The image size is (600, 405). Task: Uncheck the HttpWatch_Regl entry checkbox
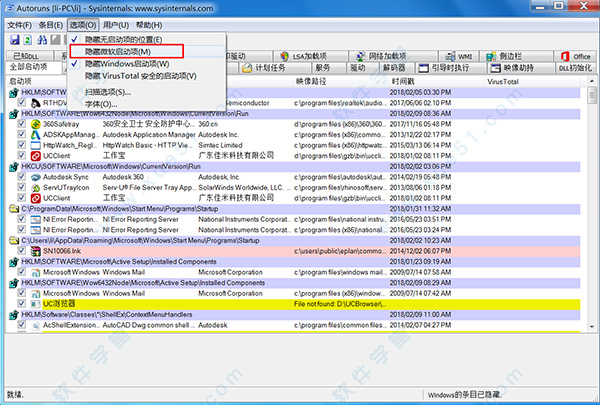click(22, 145)
